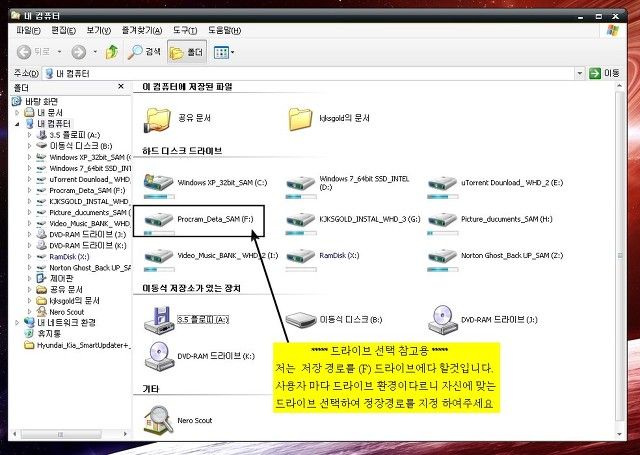Image resolution: width=640 pixels, height=455 pixels.
Task: Select RamDisk (X:) in the folder tree
Action: coord(69,257)
